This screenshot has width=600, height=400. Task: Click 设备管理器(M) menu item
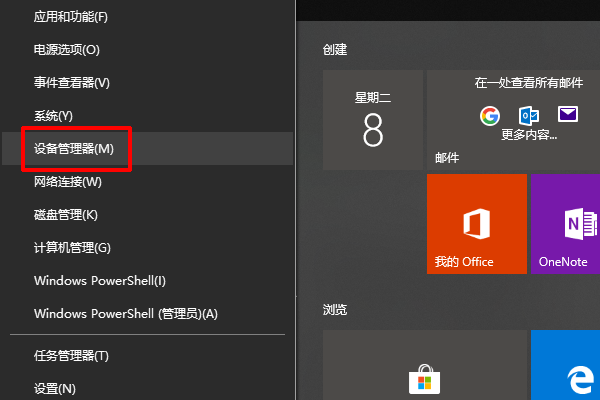point(74,149)
